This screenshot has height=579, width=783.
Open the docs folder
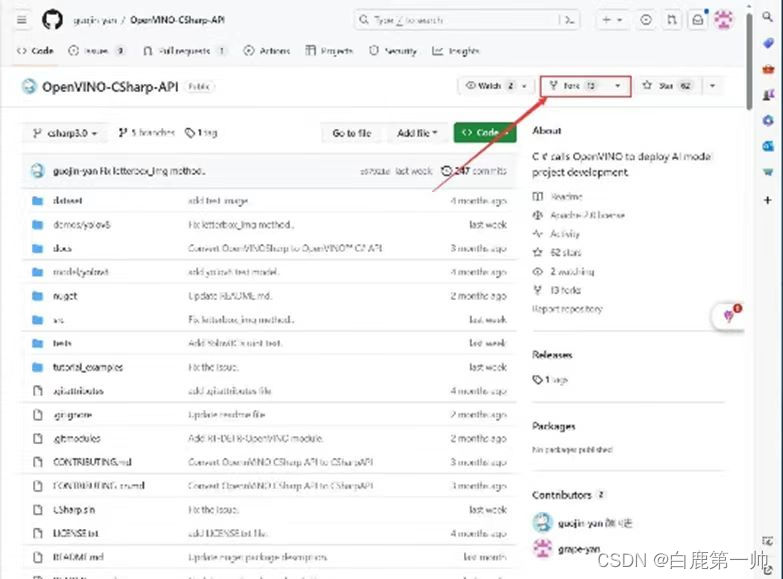(x=62, y=248)
